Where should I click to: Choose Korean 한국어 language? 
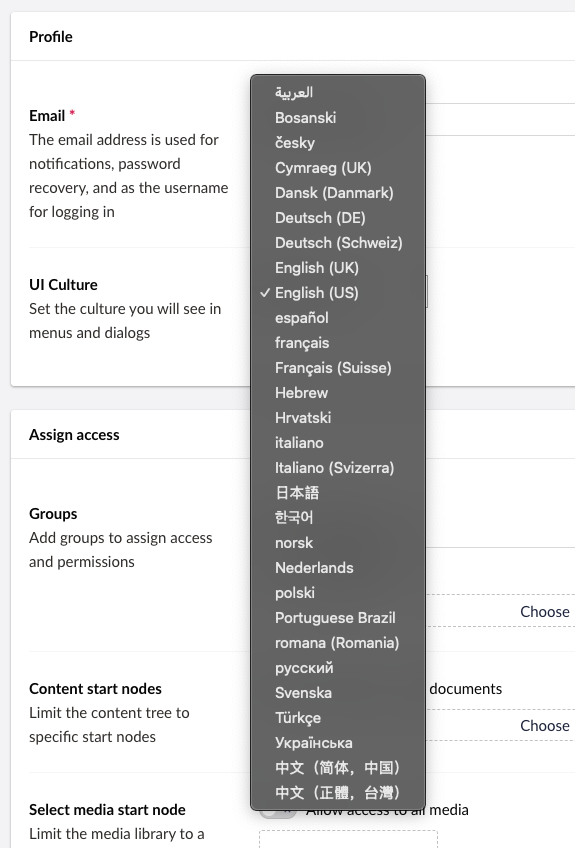tap(338, 518)
